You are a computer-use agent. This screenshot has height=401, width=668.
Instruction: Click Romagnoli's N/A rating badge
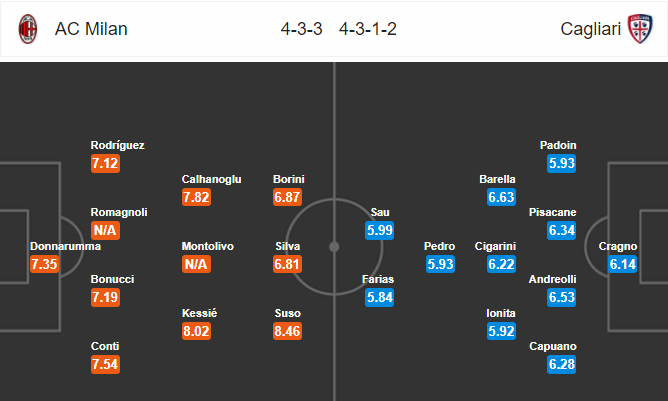pos(105,231)
